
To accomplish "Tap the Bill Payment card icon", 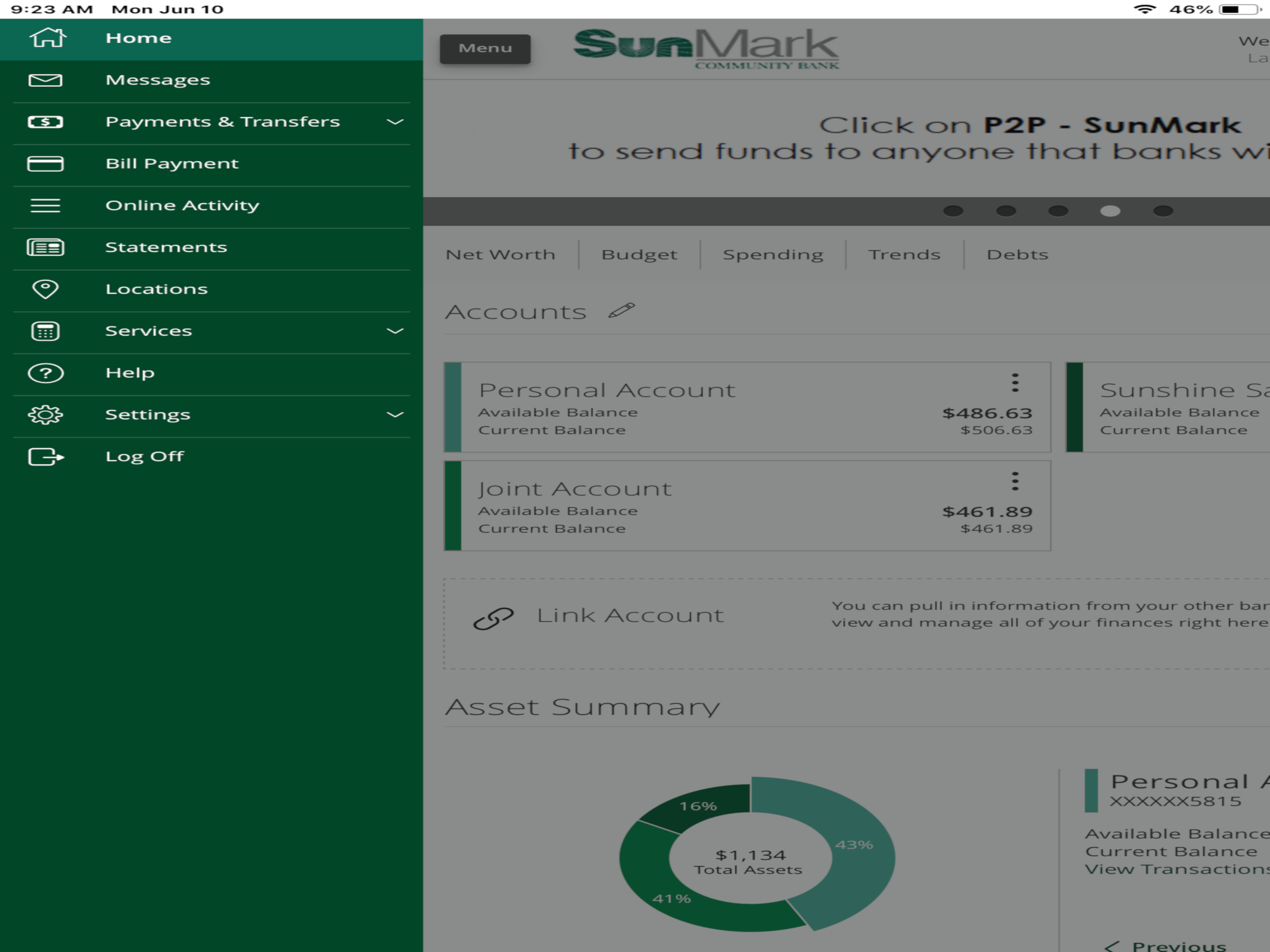I will [46, 164].
